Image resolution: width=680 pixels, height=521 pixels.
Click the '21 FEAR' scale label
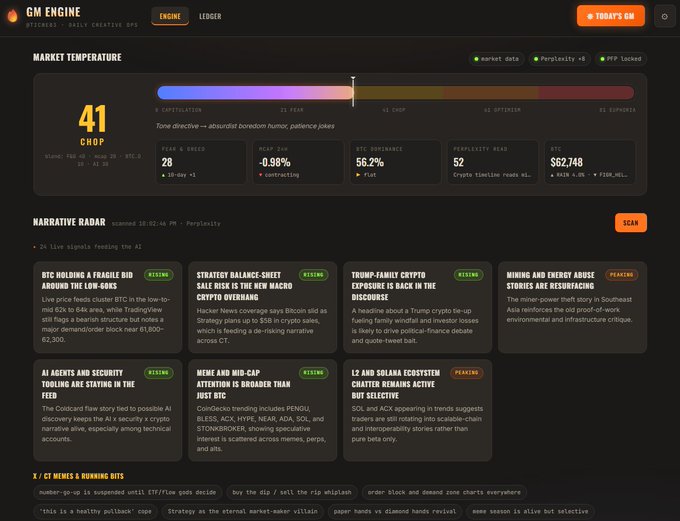tap(292, 110)
